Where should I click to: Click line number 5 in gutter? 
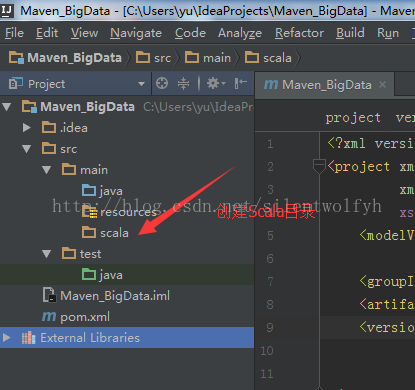(270, 236)
